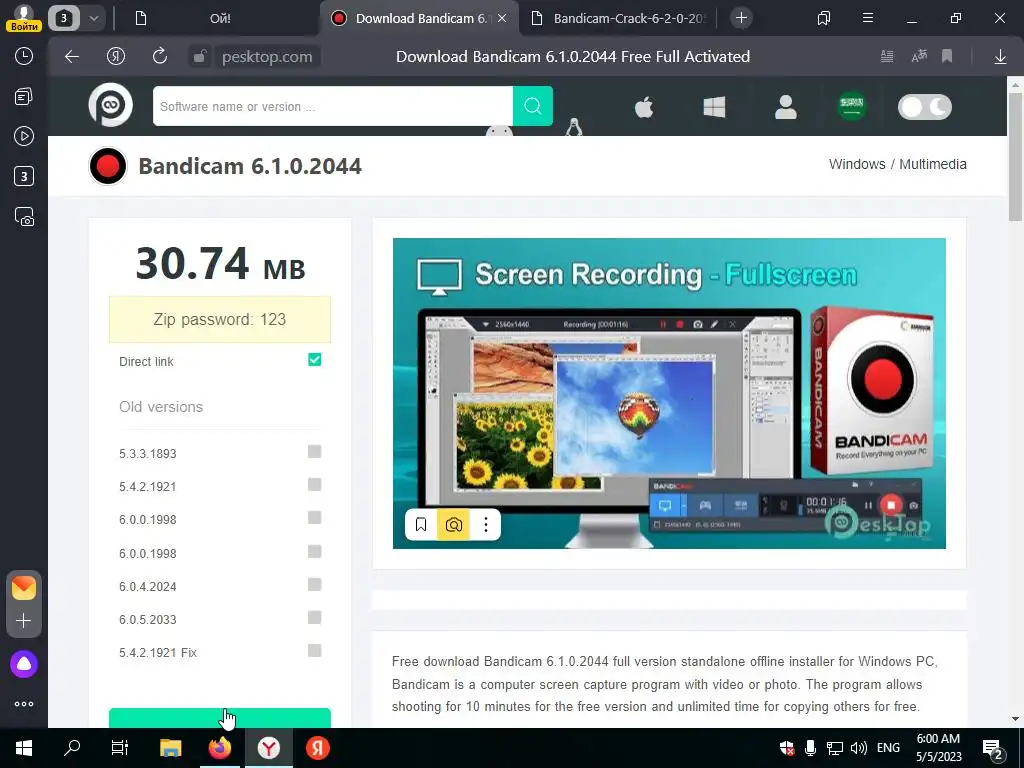Launch Firefox from the taskbar
This screenshot has height=768, width=1024.
pyautogui.click(x=219, y=748)
